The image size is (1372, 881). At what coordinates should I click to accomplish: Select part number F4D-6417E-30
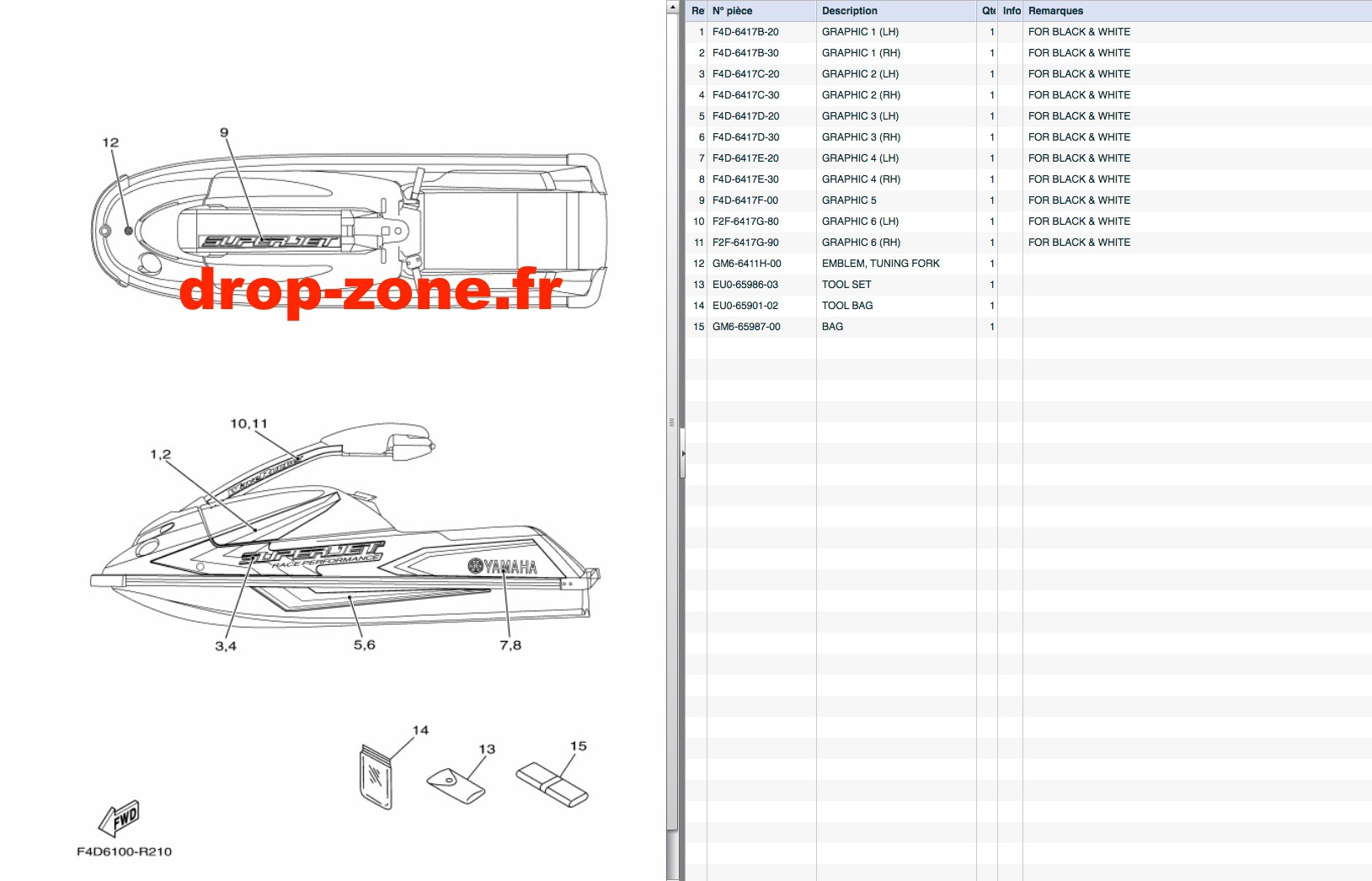[745, 179]
